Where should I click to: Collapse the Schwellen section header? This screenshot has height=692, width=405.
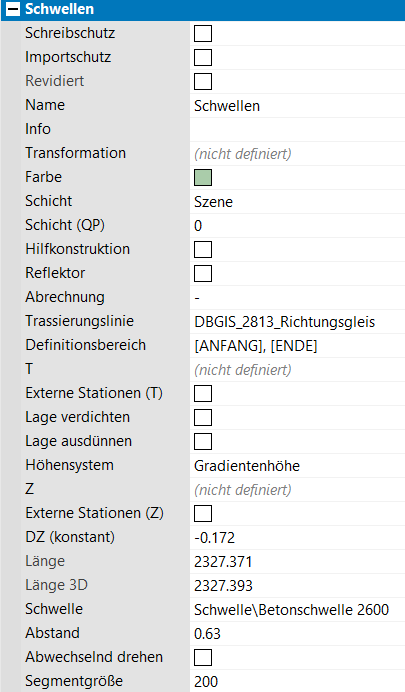point(13,9)
